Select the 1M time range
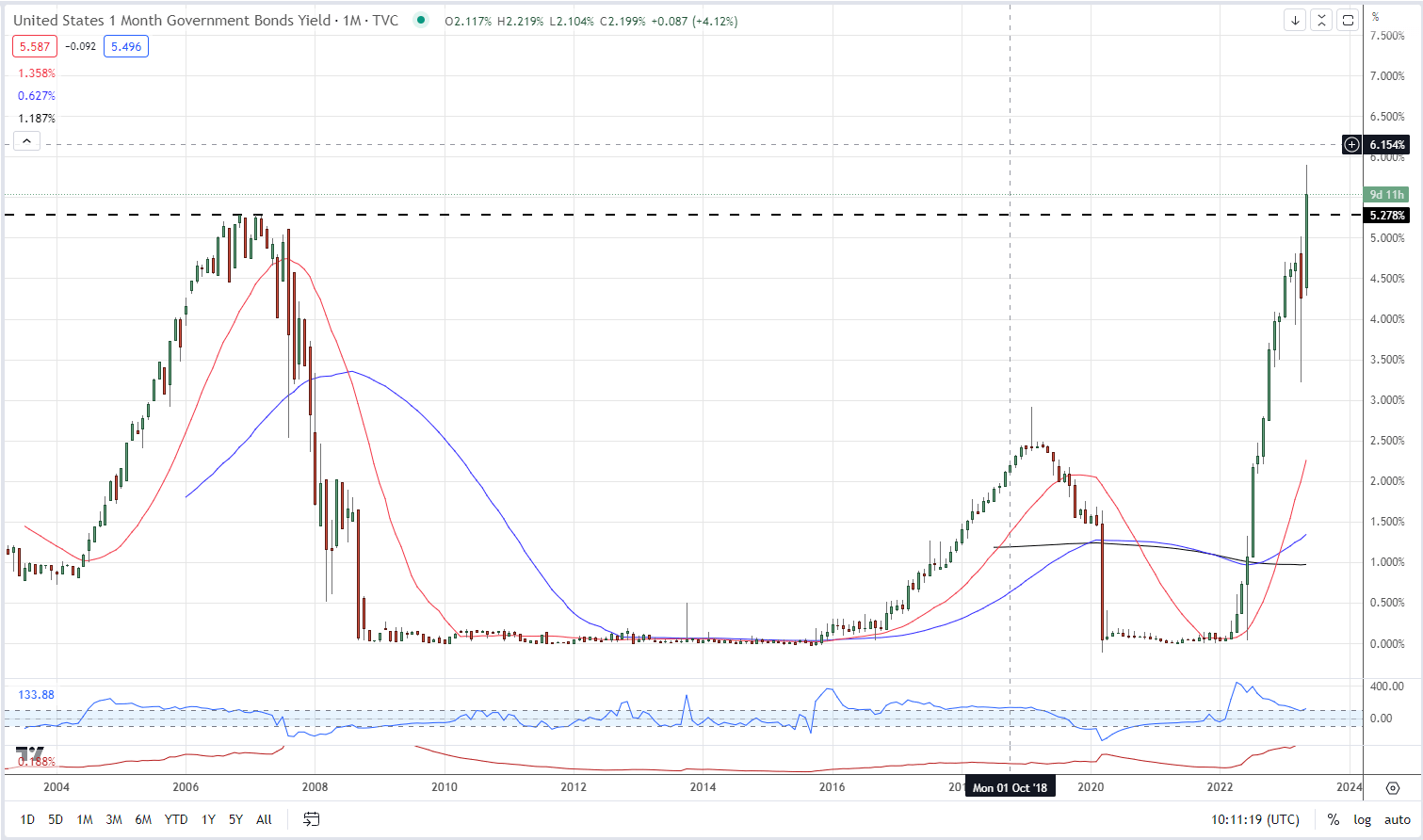Image resolution: width=1423 pixels, height=840 pixels. (85, 819)
